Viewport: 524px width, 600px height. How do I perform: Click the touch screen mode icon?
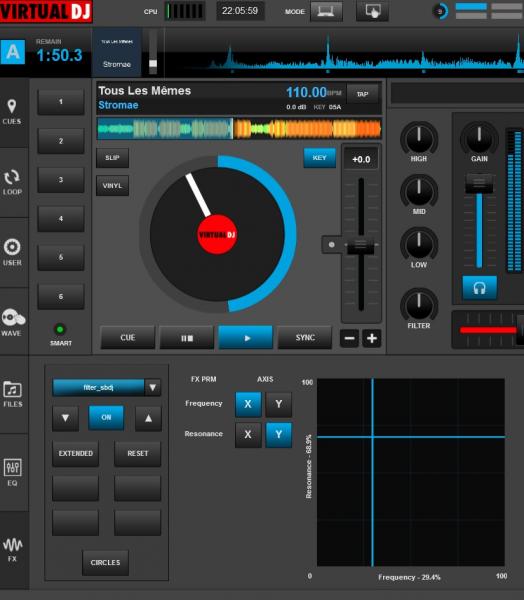(372, 11)
